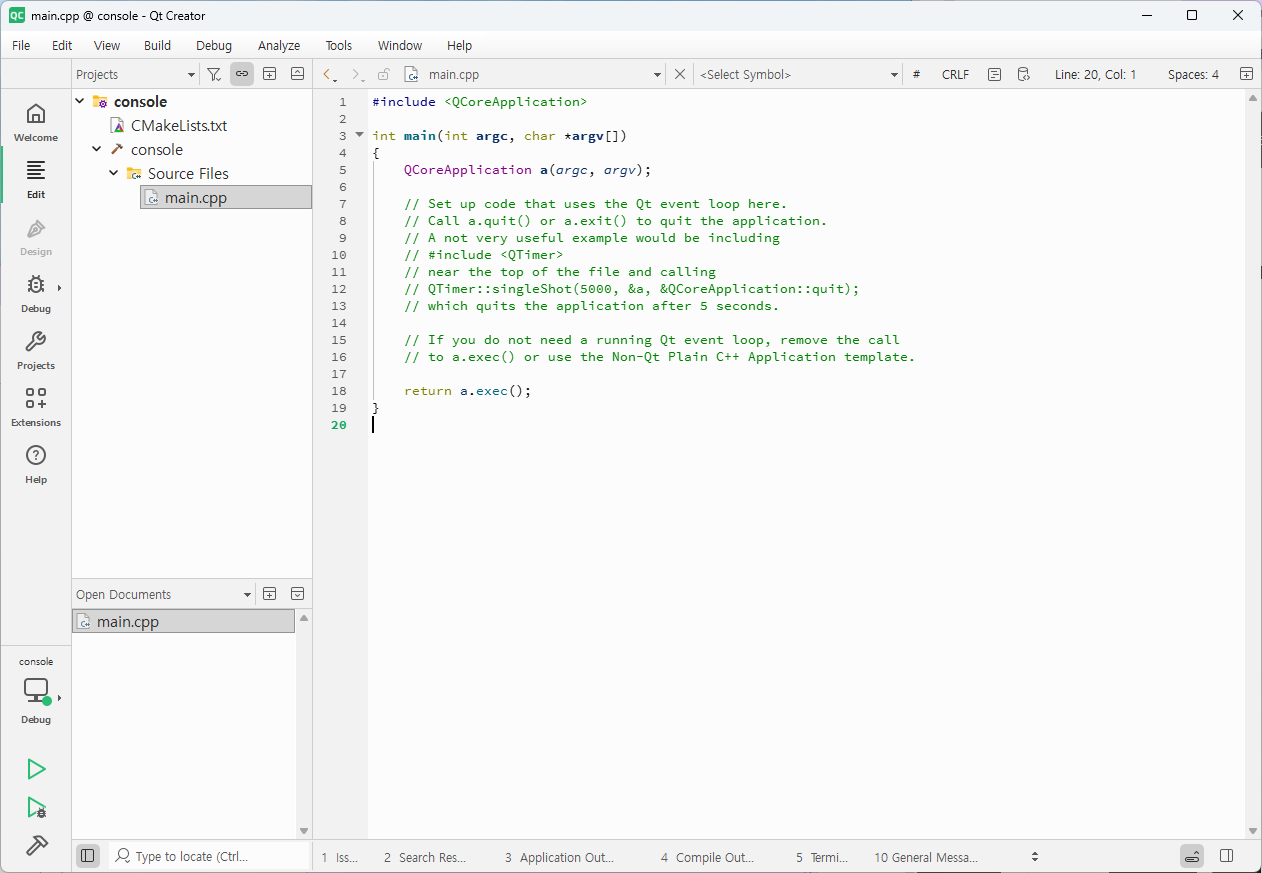The width and height of the screenshot is (1262, 873).
Task: Open the Application Output pane
Action: tap(559, 857)
